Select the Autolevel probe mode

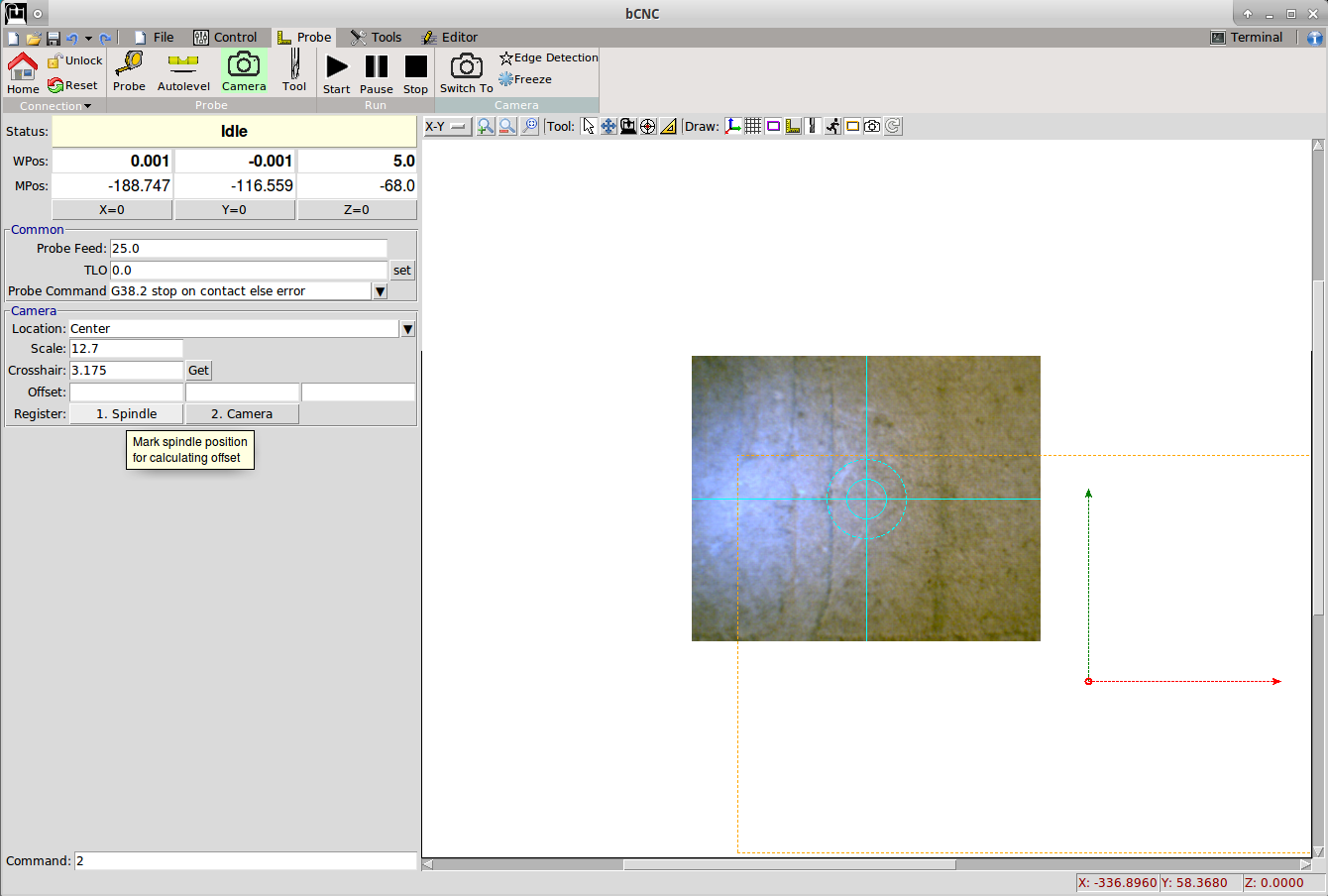(183, 72)
